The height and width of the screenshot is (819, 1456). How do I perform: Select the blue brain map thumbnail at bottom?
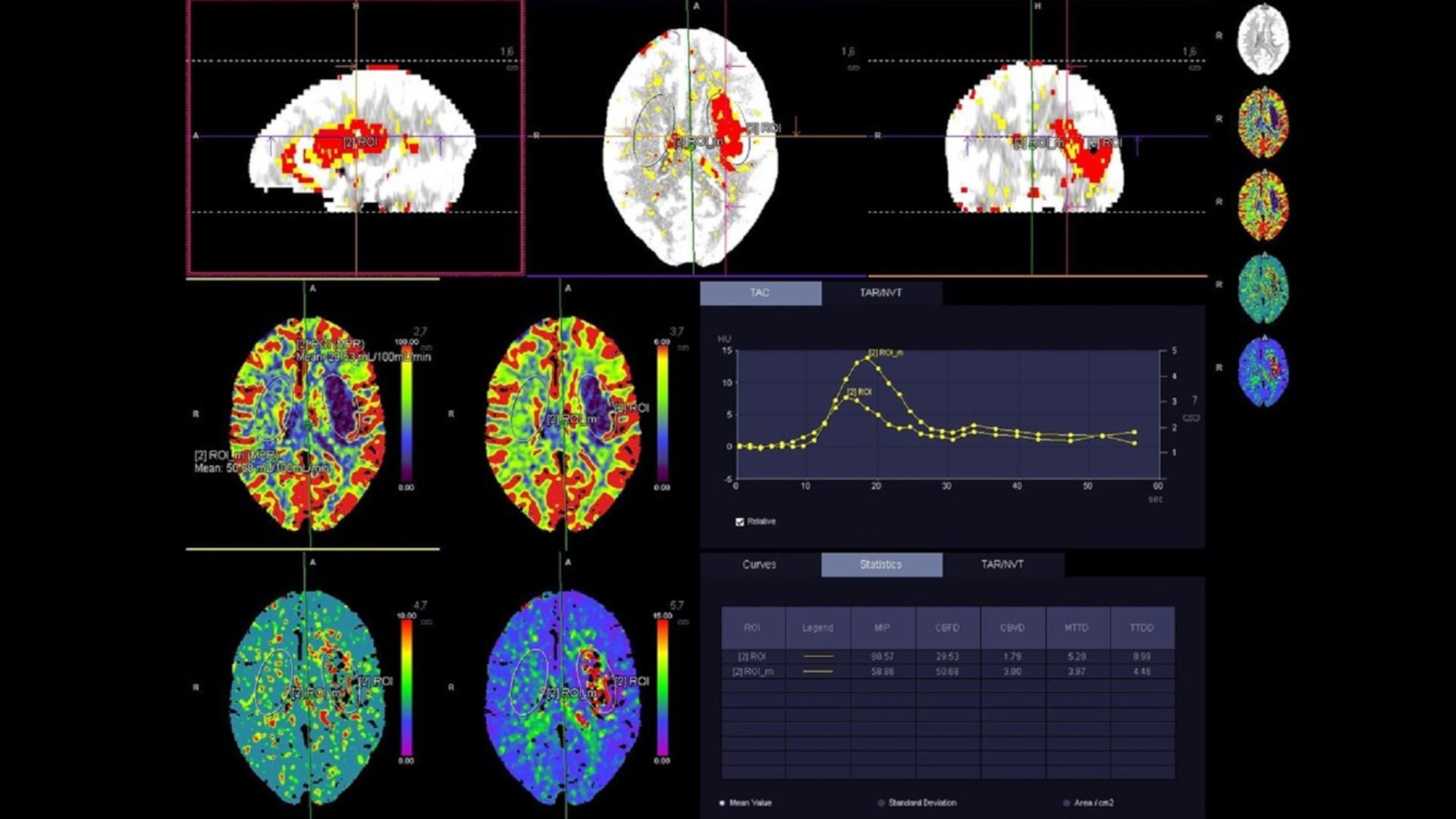(x=1263, y=372)
